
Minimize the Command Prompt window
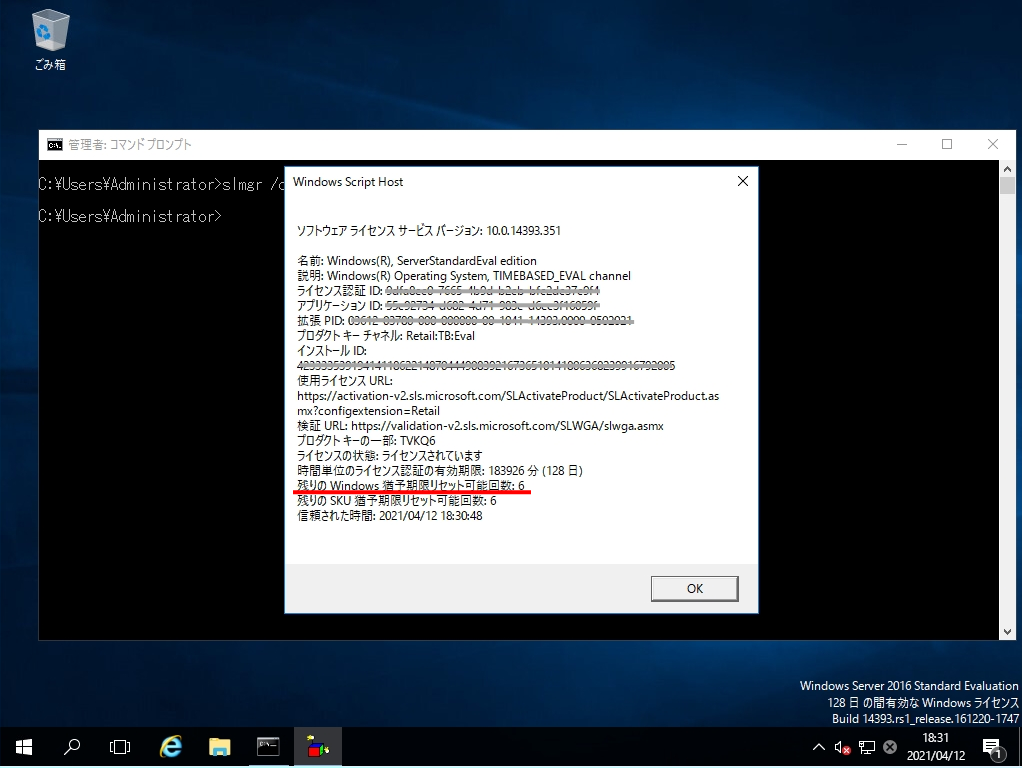902,144
